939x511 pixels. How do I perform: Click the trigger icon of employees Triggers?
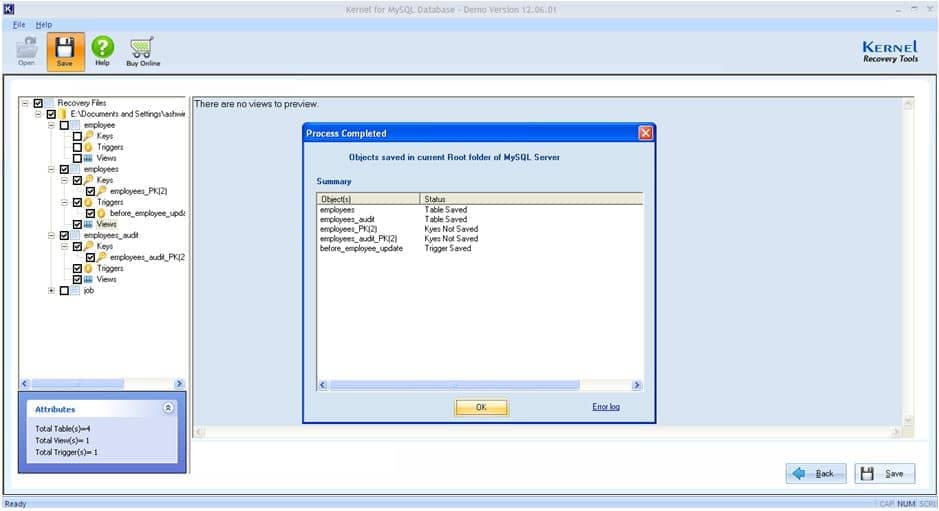pos(89,202)
